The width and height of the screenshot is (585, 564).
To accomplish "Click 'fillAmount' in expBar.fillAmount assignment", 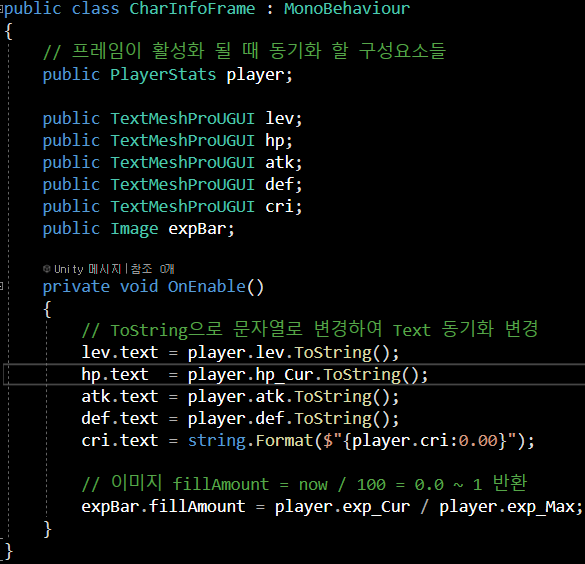I will point(197,506).
